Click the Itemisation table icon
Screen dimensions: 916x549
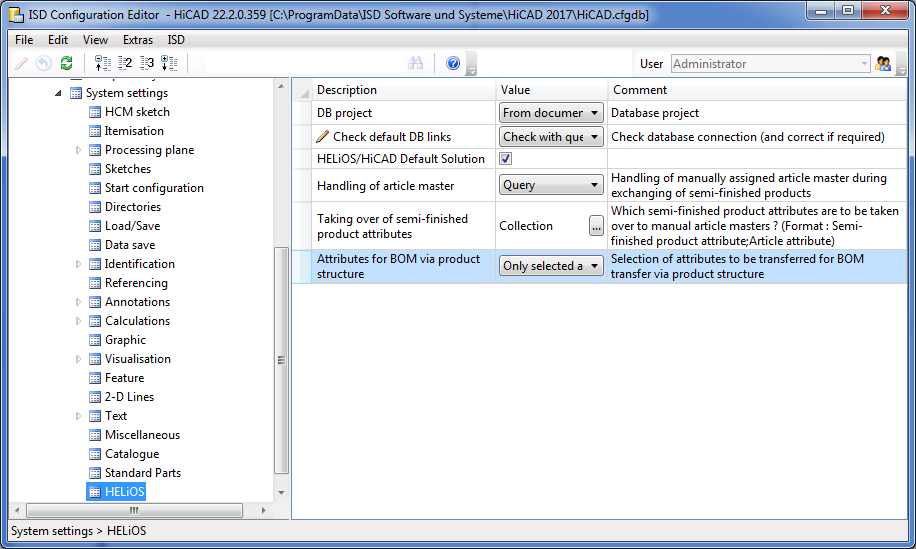(x=95, y=131)
